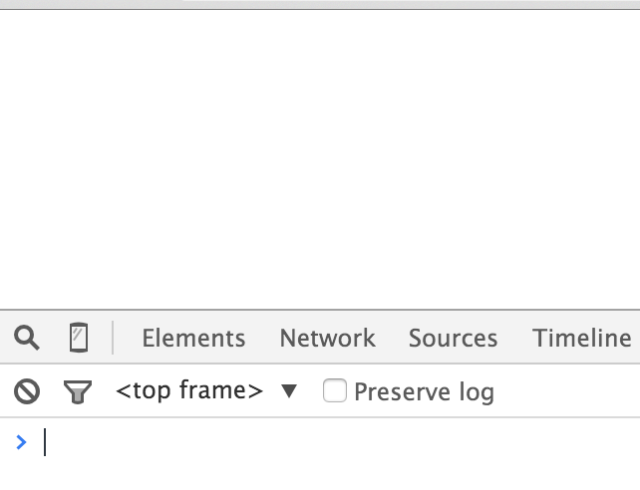
Task: Click the blue console prompt chevron
Action: pyautogui.click(x=22, y=441)
